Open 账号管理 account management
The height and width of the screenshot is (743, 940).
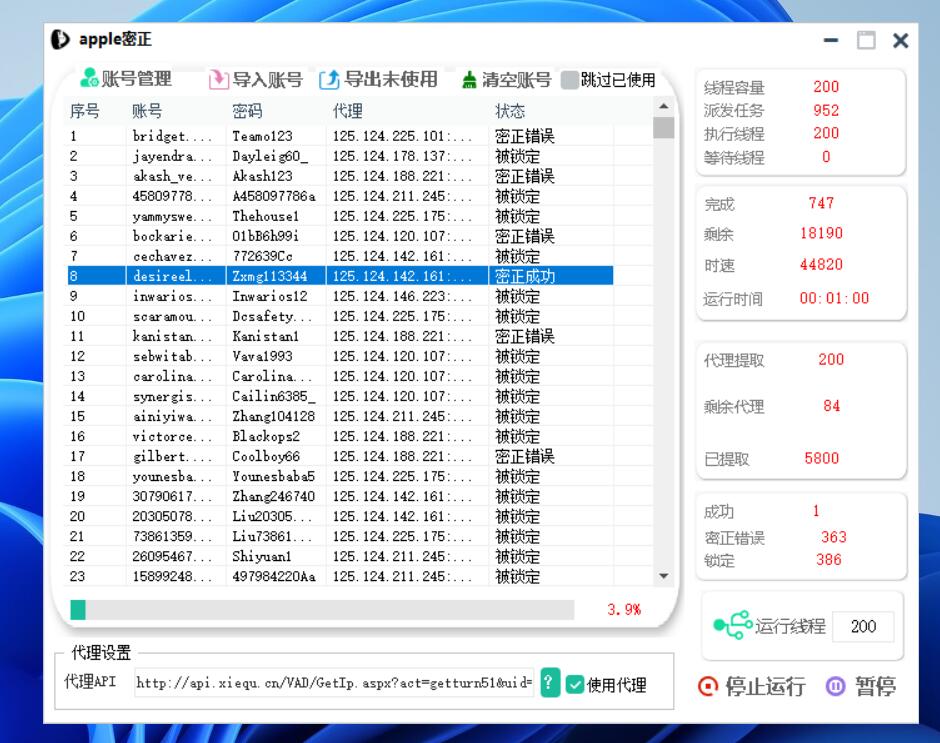126,80
